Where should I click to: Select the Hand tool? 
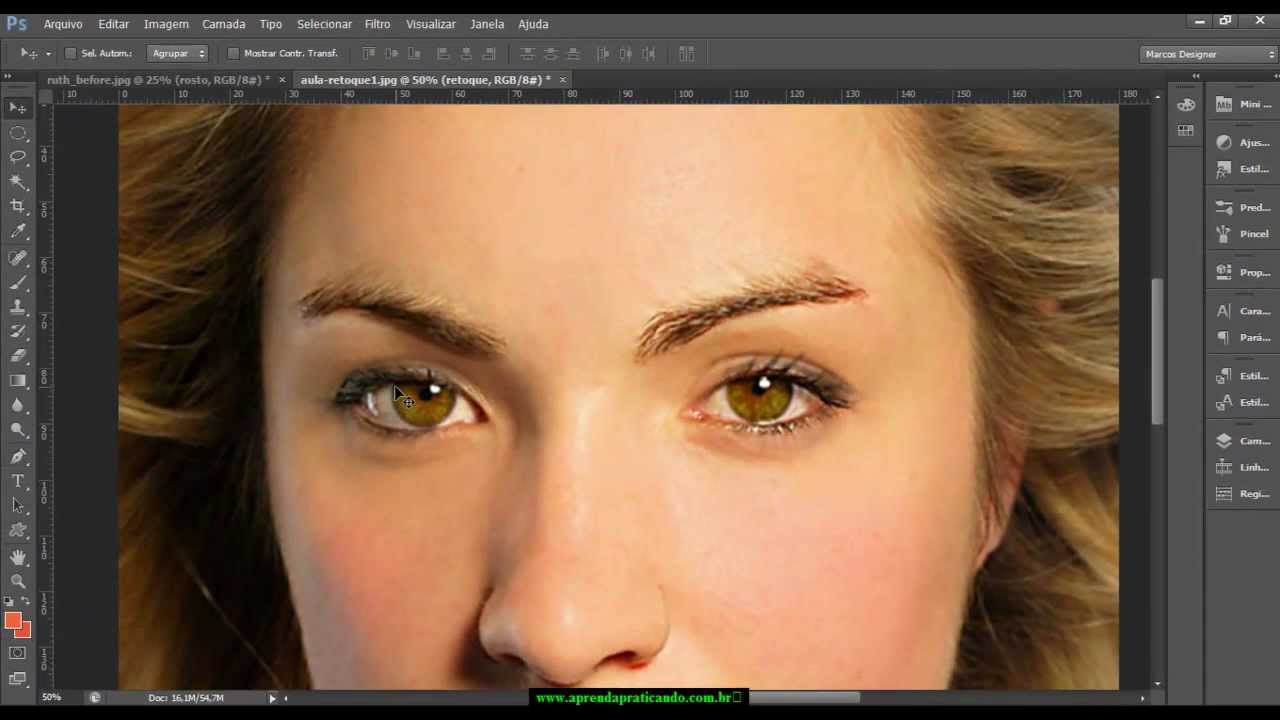click(x=18, y=557)
